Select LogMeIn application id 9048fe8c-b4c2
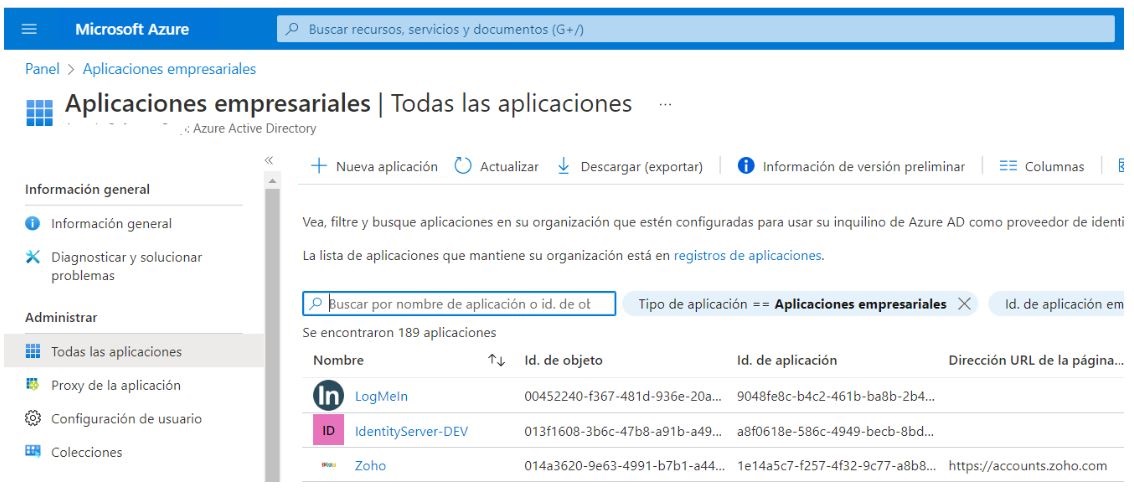 [x=836, y=396]
